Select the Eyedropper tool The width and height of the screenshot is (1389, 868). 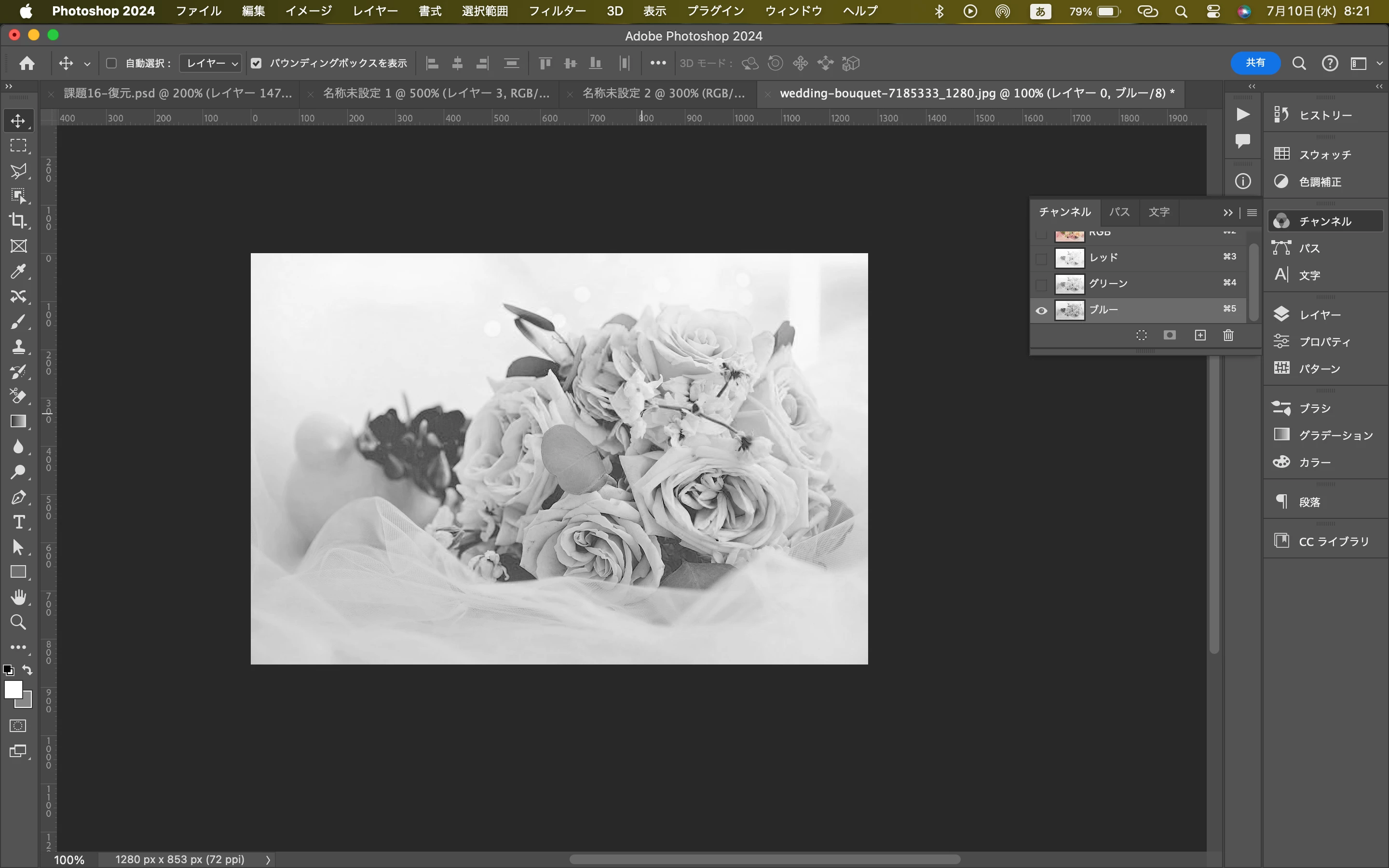tap(18, 271)
